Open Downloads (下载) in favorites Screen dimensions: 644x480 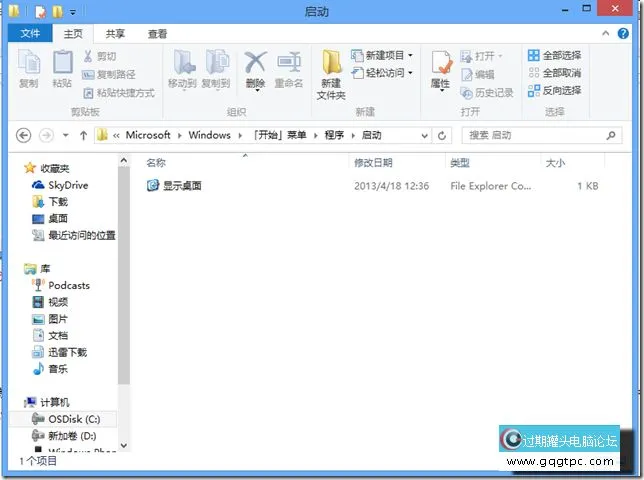pyautogui.click(x=50, y=202)
